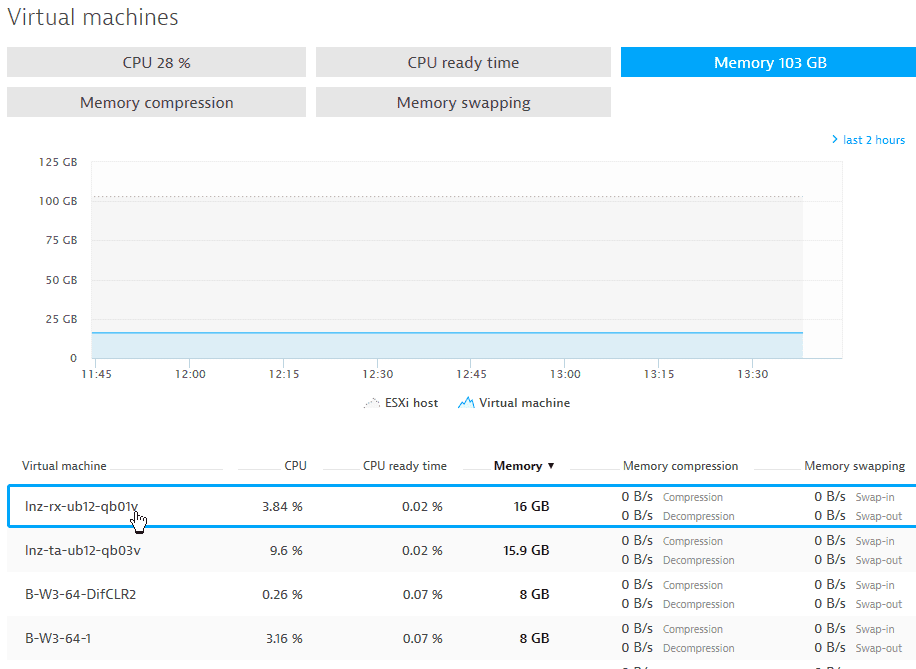The height and width of the screenshot is (669, 916).
Task: Click the Virtual machine chart line icon
Action: pos(466,403)
